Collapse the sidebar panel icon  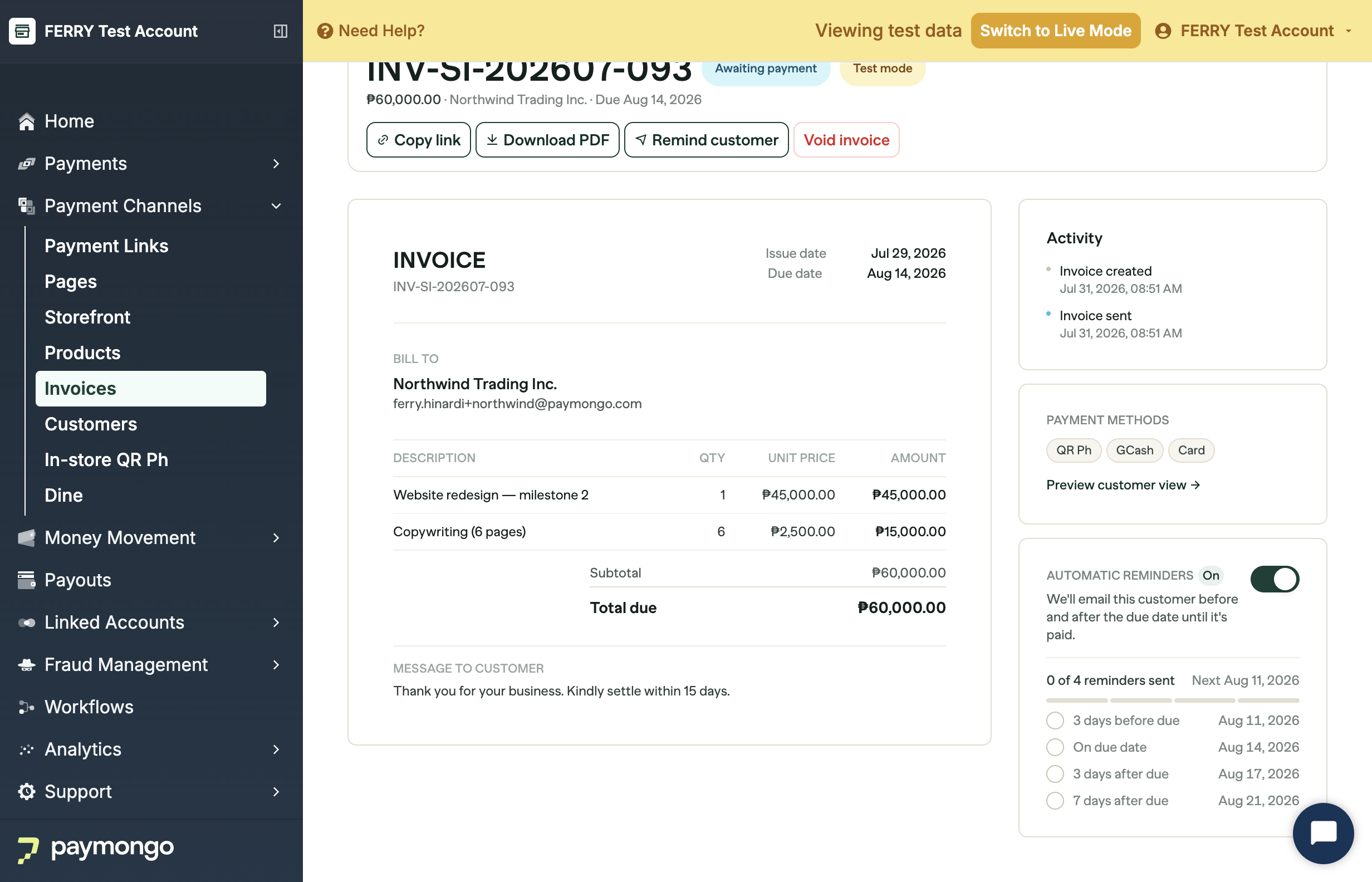coord(281,31)
